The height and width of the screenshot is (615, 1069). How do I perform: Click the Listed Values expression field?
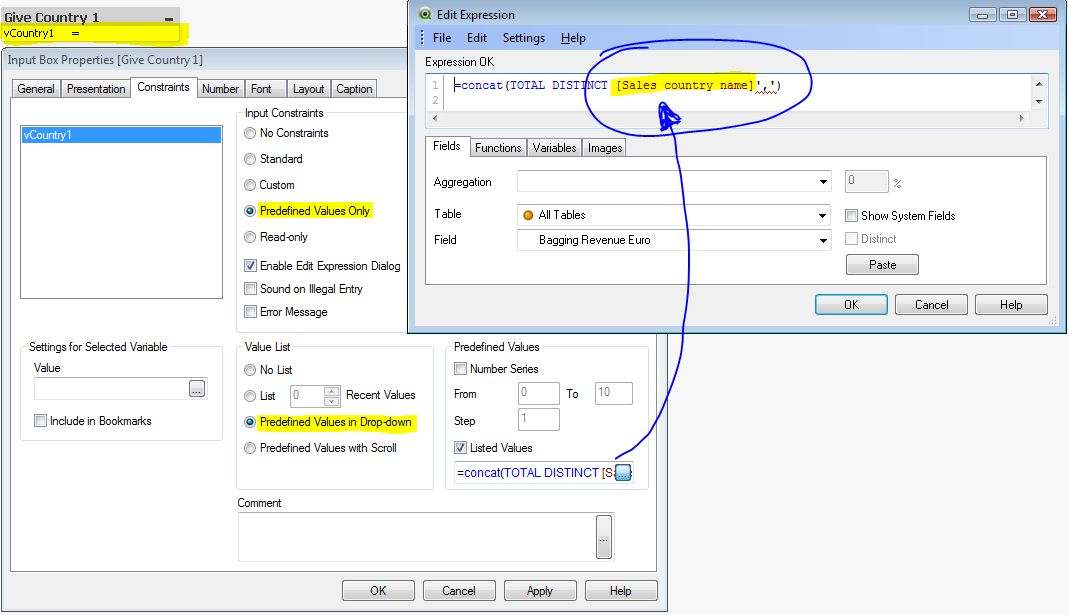point(534,472)
